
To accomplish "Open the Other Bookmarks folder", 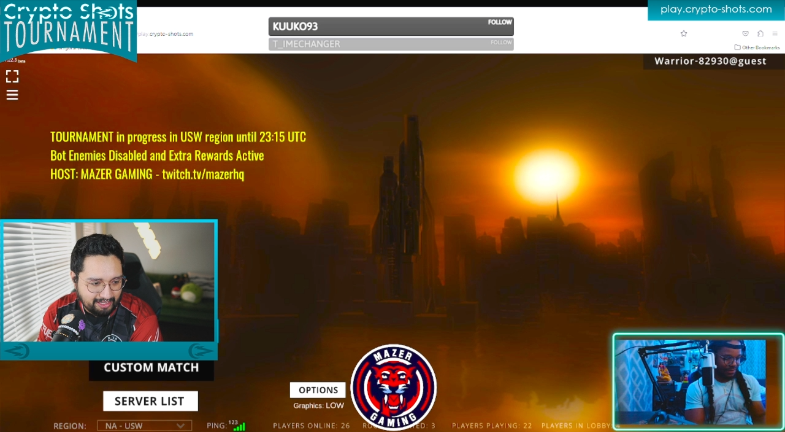I will click(756, 47).
